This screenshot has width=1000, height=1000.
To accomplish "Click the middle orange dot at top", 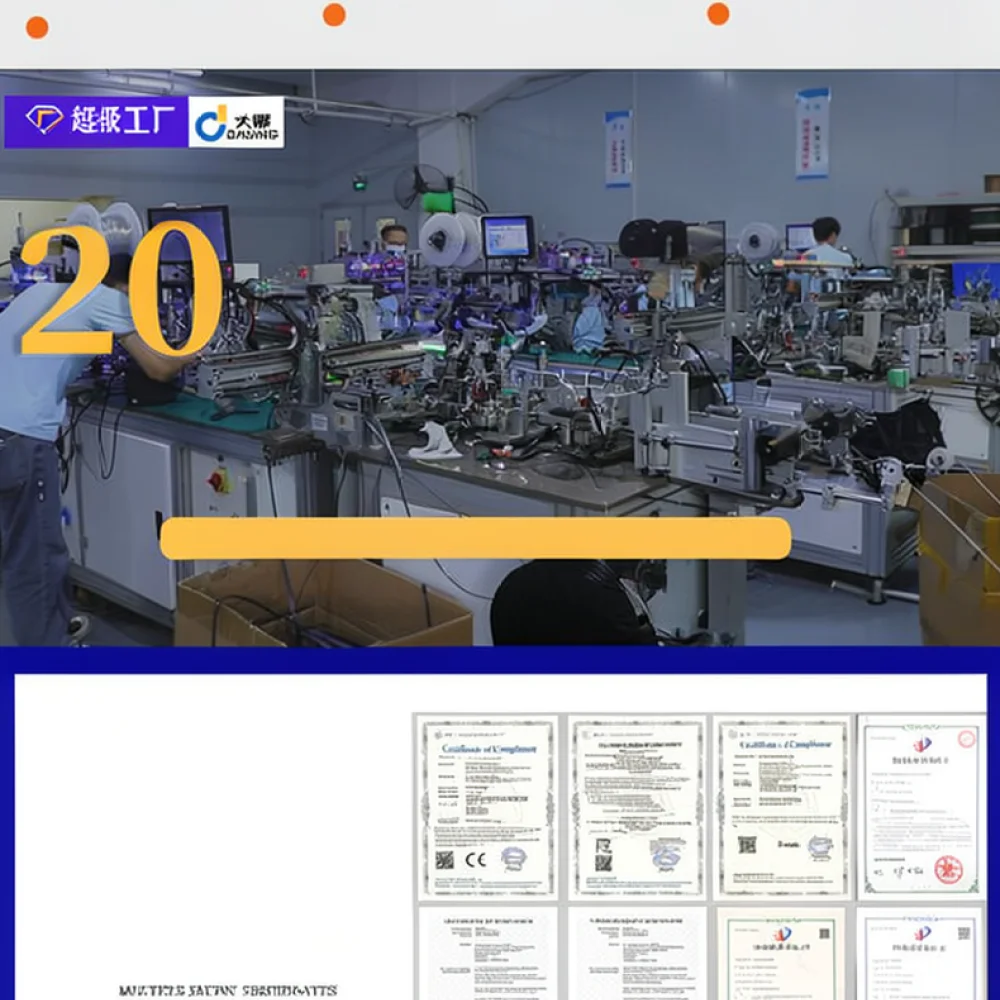I will [x=334, y=15].
